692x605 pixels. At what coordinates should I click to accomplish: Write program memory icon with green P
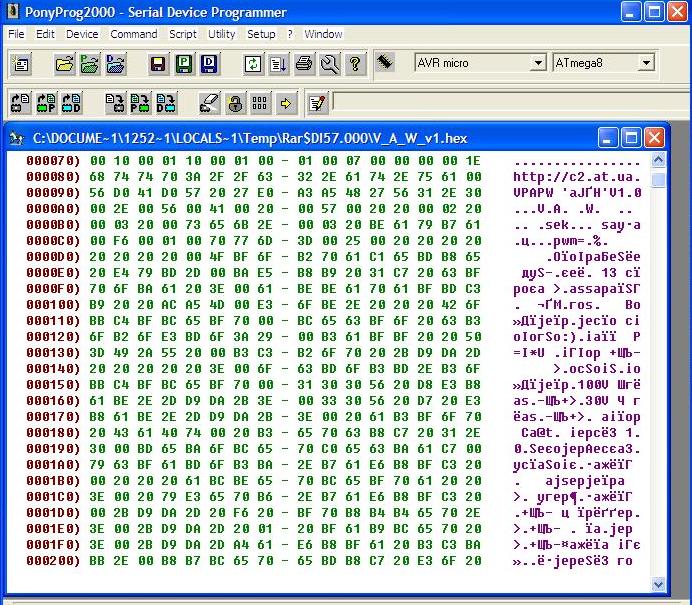click(141, 103)
